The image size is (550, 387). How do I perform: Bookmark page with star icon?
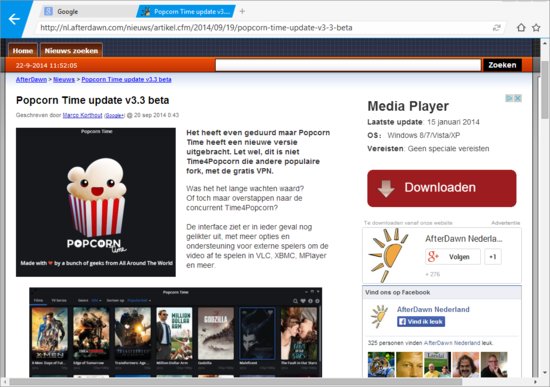click(x=536, y=28)
